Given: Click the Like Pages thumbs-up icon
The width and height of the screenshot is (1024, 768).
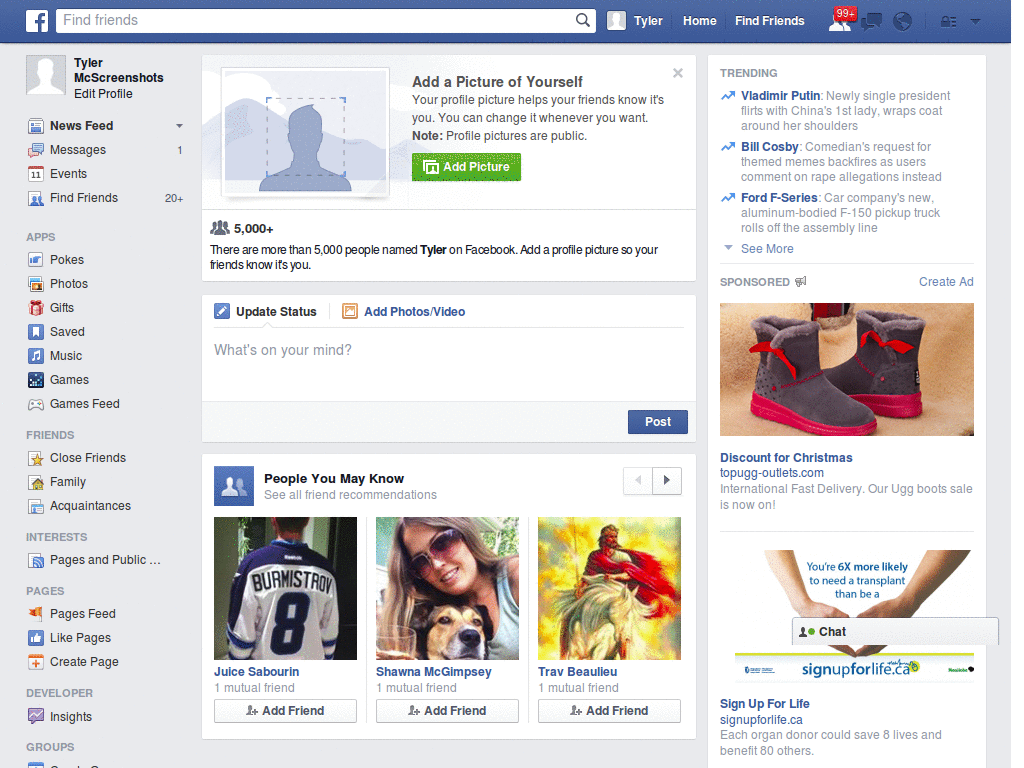Looking at the screenshot, I should click(35, 638).
